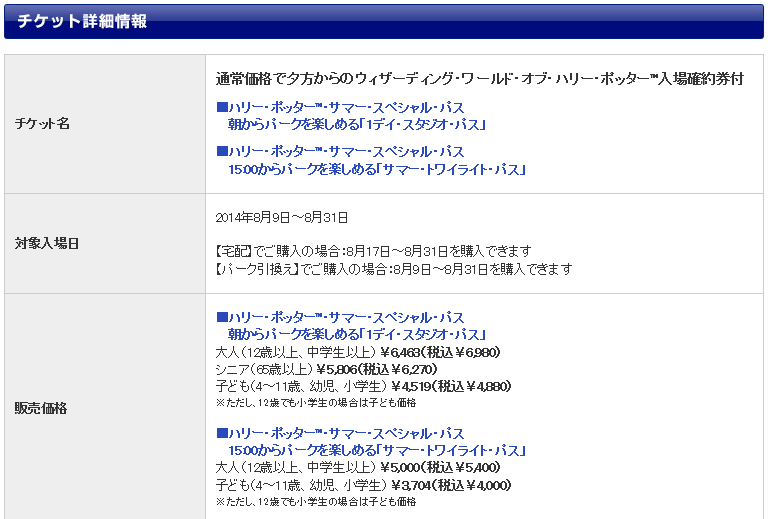Click the チケット詳細情報 header title

[82, 21]
